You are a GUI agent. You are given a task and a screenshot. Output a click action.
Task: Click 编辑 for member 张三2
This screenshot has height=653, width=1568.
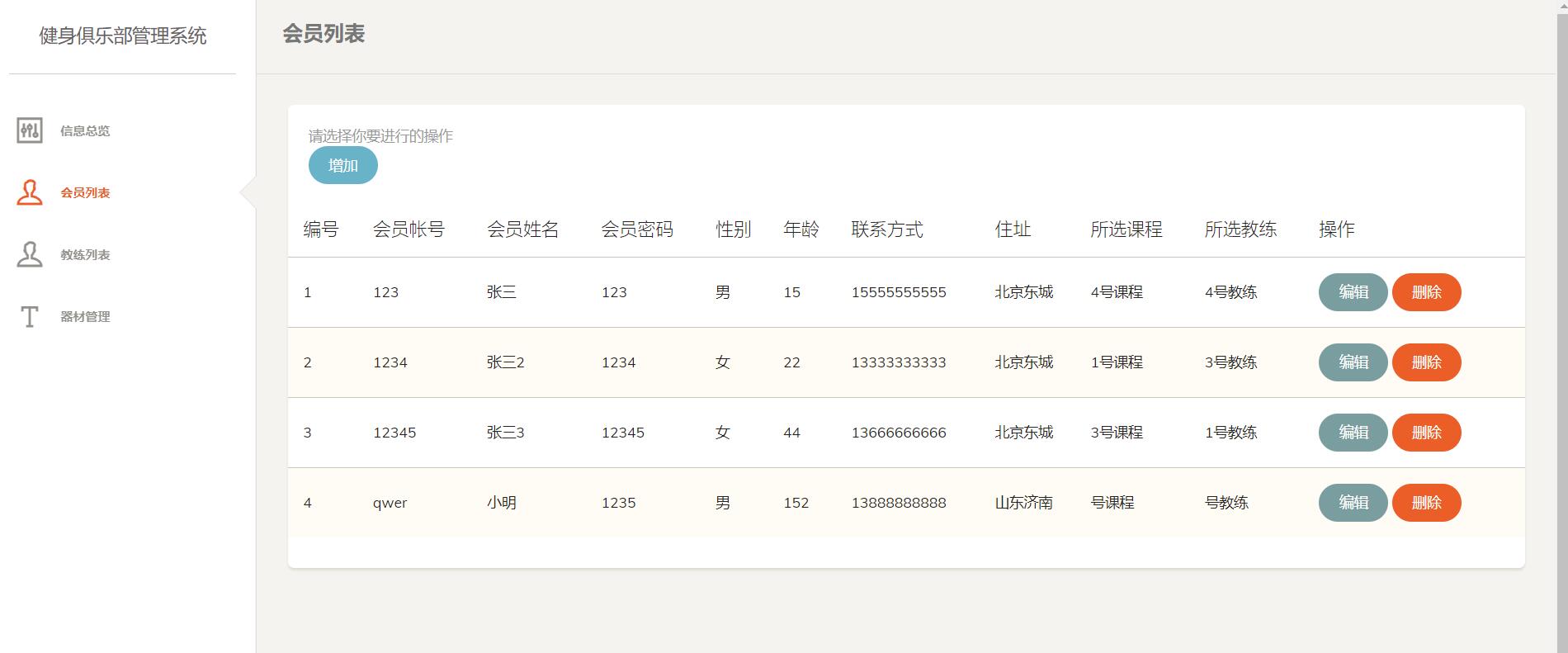click(1353, 362)
